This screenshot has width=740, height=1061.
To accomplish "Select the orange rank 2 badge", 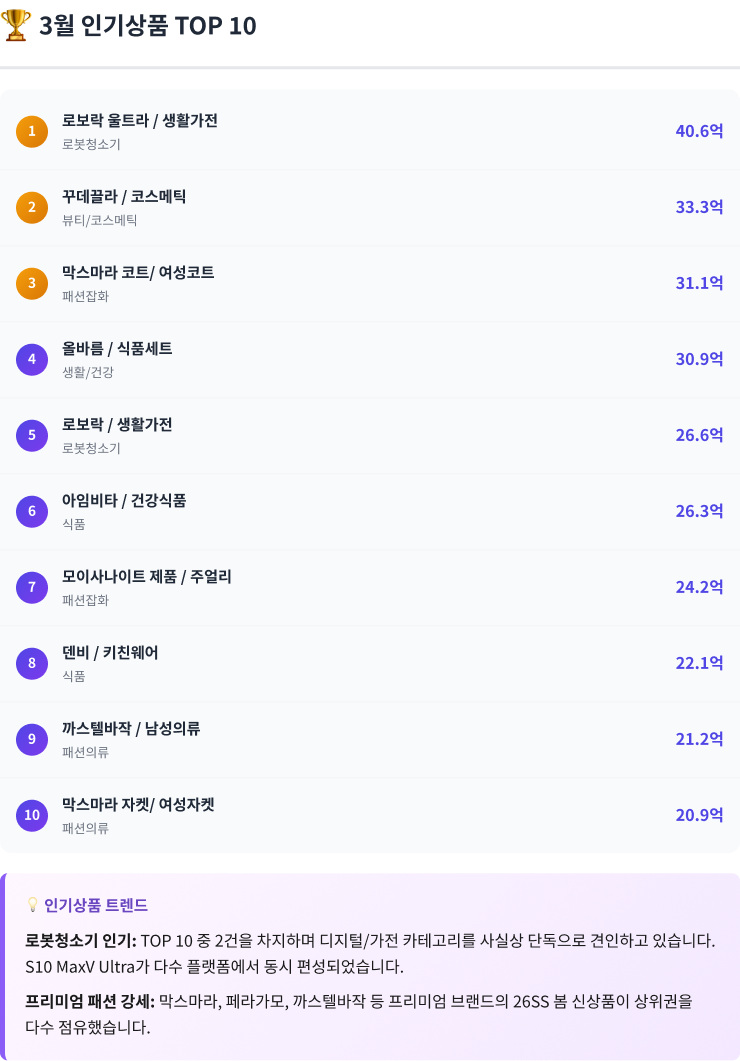I will [32, 207].
